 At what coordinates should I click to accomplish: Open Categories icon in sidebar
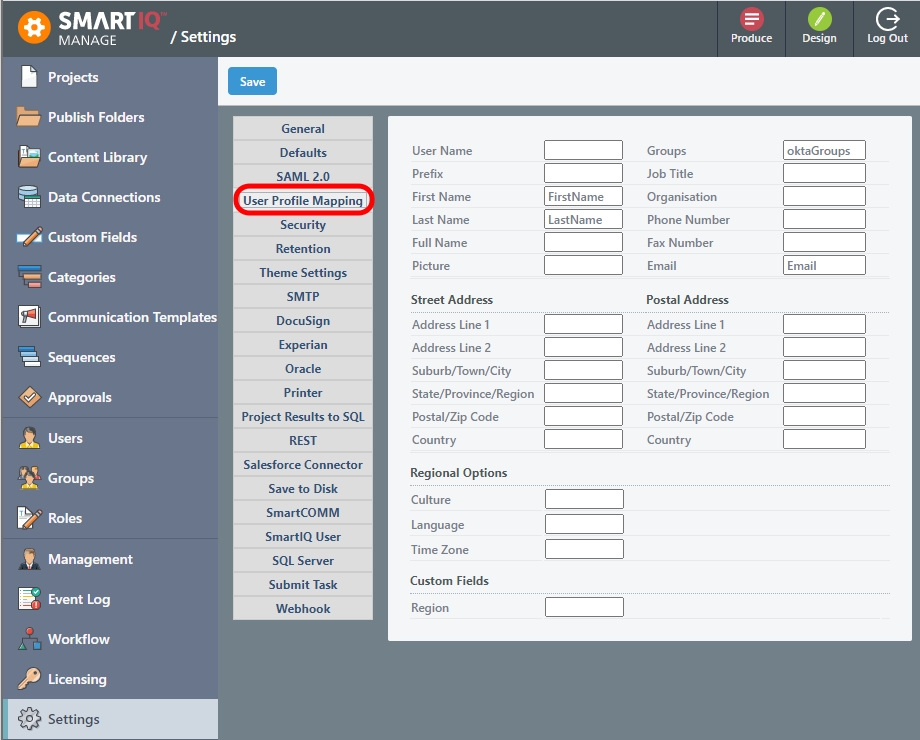pyautogui.click(x=29, y=276)
